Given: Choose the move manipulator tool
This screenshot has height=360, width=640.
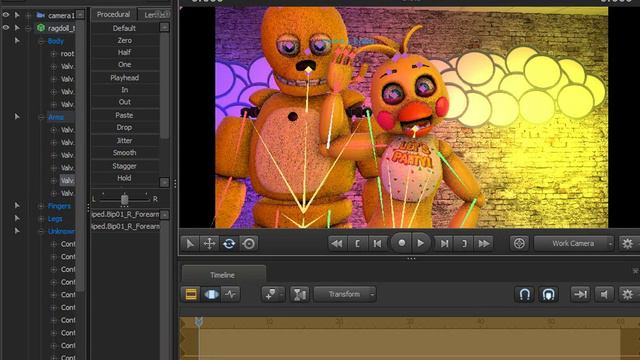Looking at the screenshot, I should pos(209,244).
